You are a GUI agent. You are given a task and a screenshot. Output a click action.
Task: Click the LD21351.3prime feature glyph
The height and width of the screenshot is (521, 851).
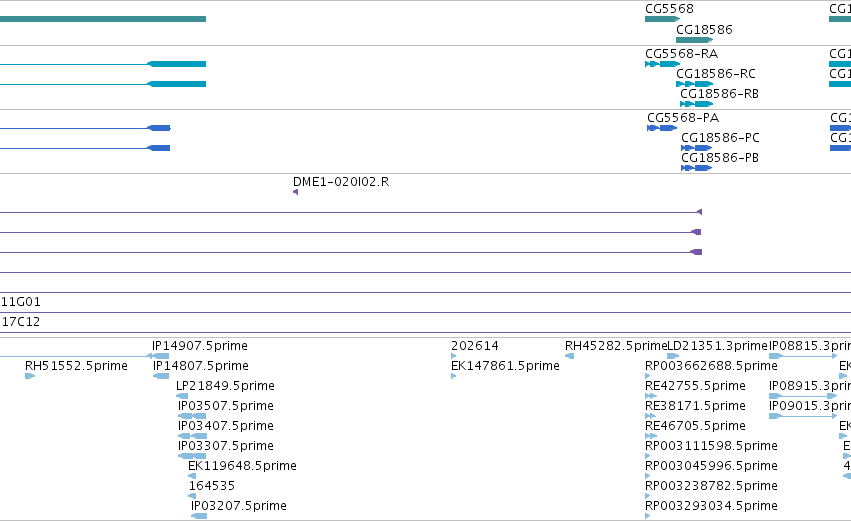[673, 356]
